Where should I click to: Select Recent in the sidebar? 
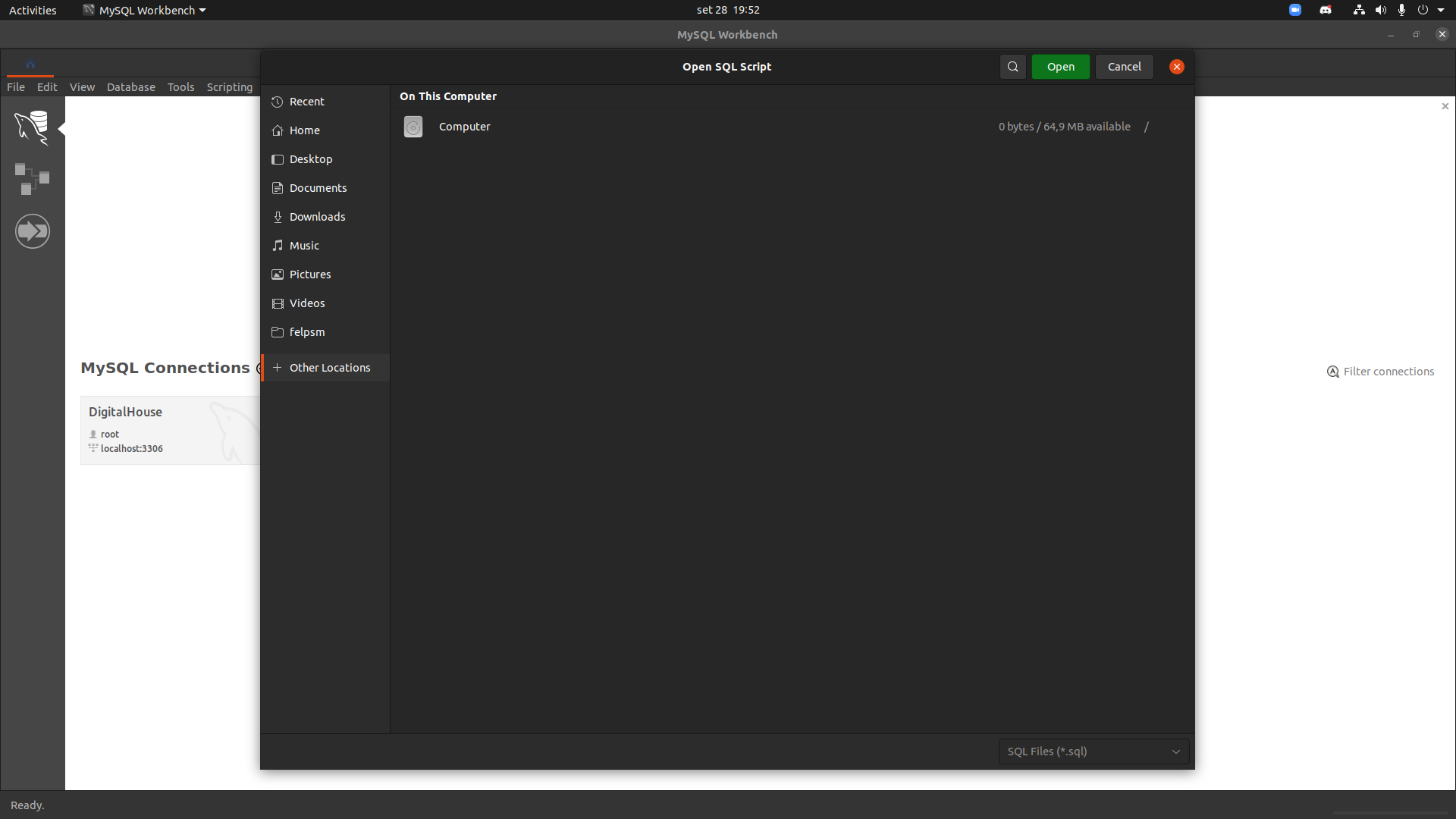(x=325, y=102)
